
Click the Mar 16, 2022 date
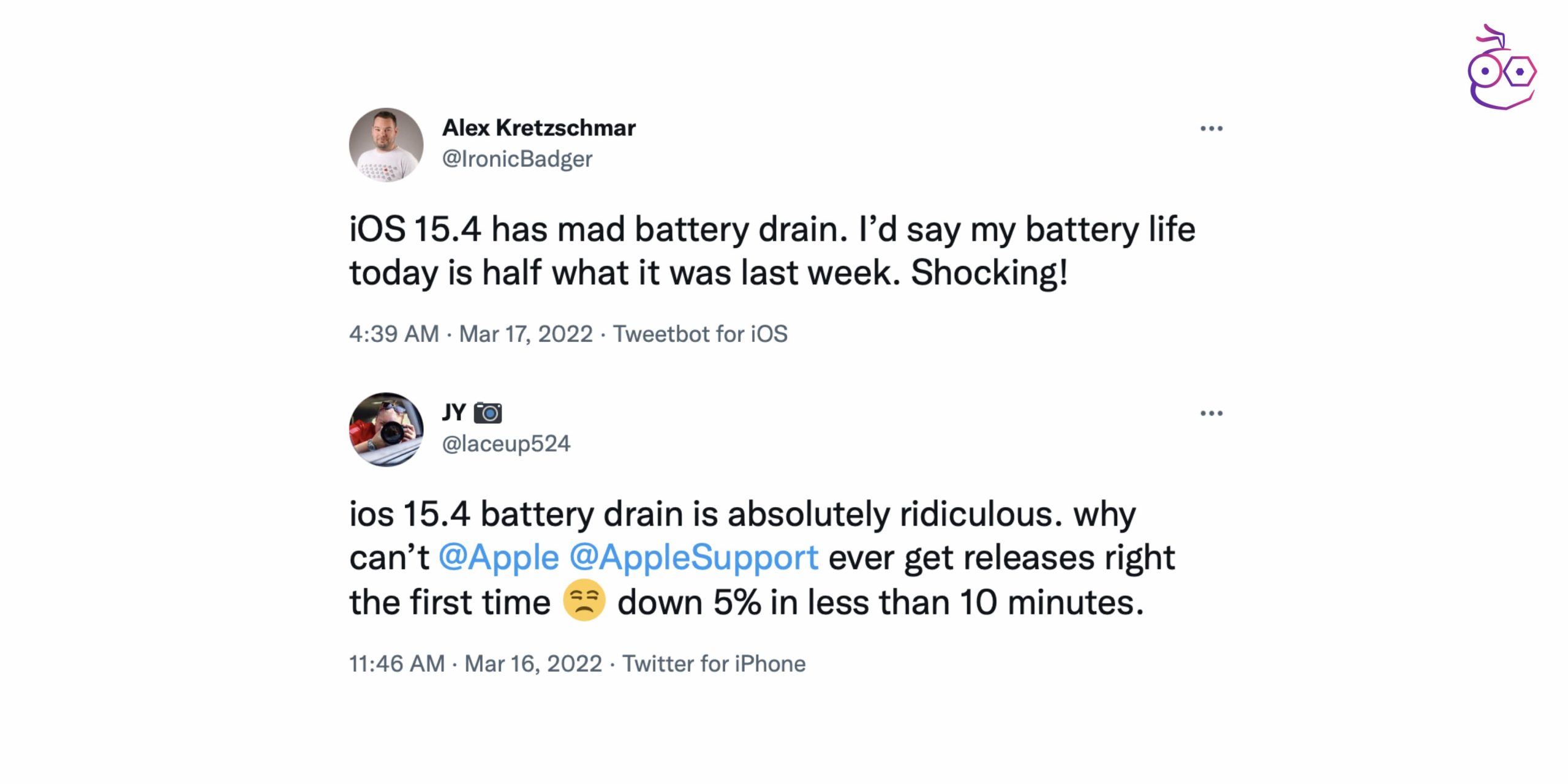point(533,664)
